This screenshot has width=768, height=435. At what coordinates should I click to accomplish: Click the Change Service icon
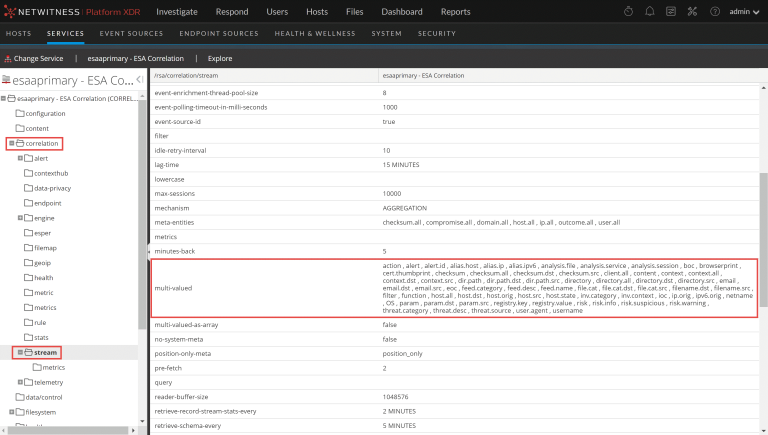click(x=8, y=59)
